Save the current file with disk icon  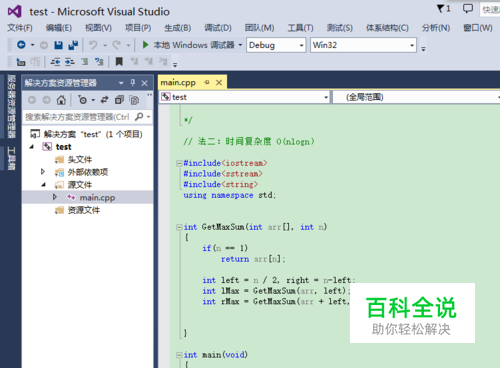pyautogui.click(x=59, y=45)
